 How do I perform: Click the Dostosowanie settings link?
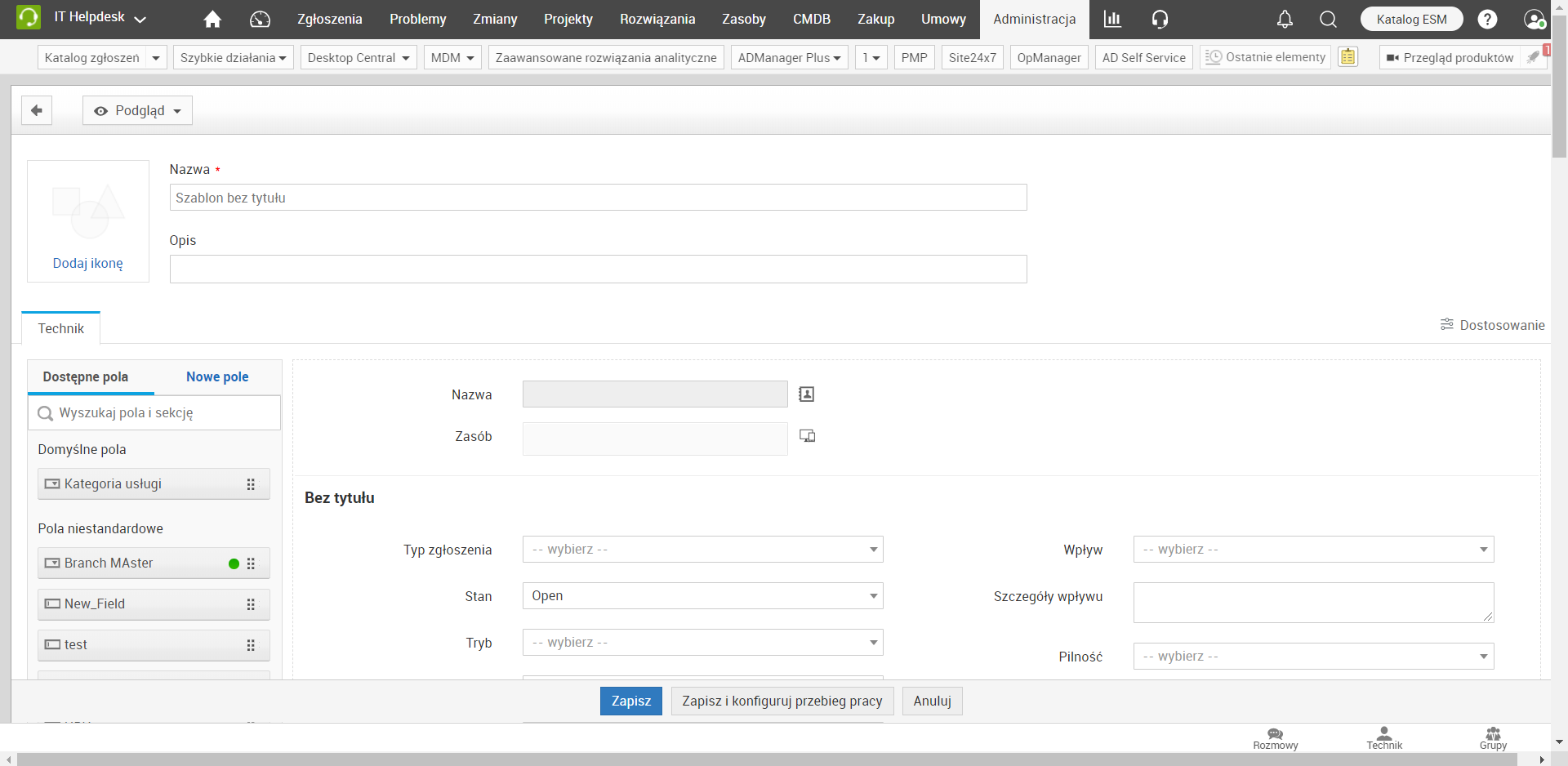pos(1492,325)
